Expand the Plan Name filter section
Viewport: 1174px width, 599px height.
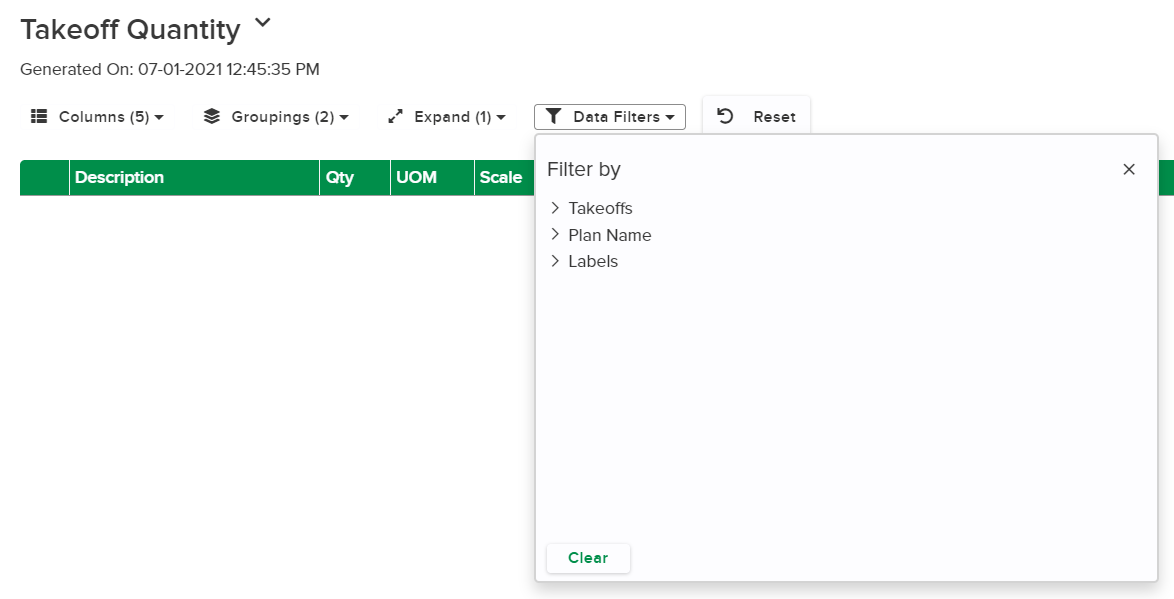coord(555,234)
